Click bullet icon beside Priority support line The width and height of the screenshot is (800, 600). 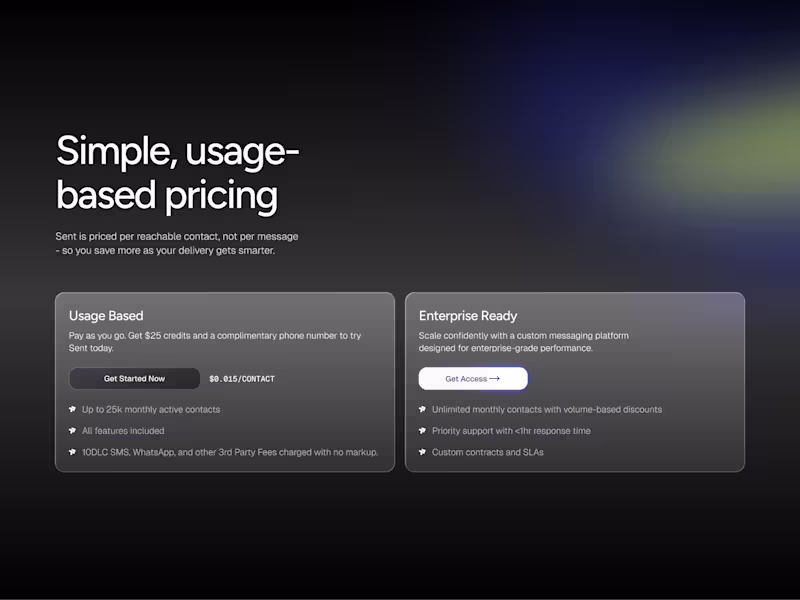[x=422, y=431]
